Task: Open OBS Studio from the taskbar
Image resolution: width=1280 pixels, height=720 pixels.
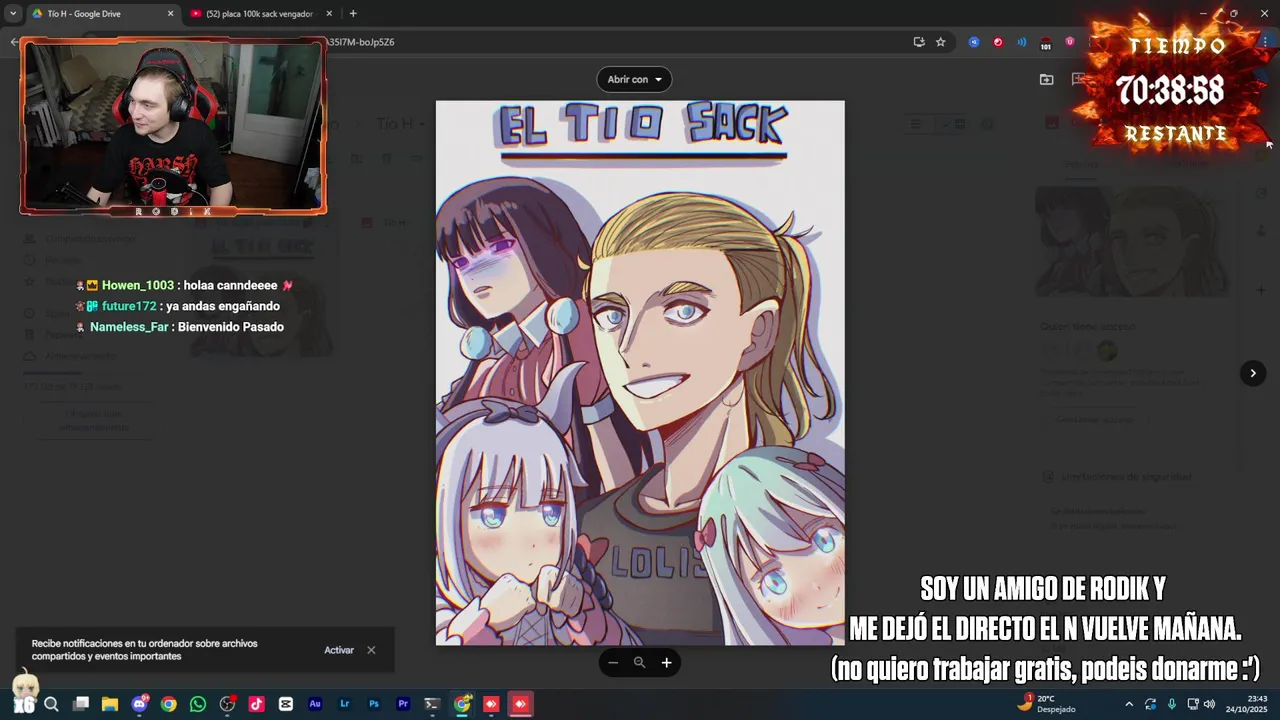Action: pos(227,704)
